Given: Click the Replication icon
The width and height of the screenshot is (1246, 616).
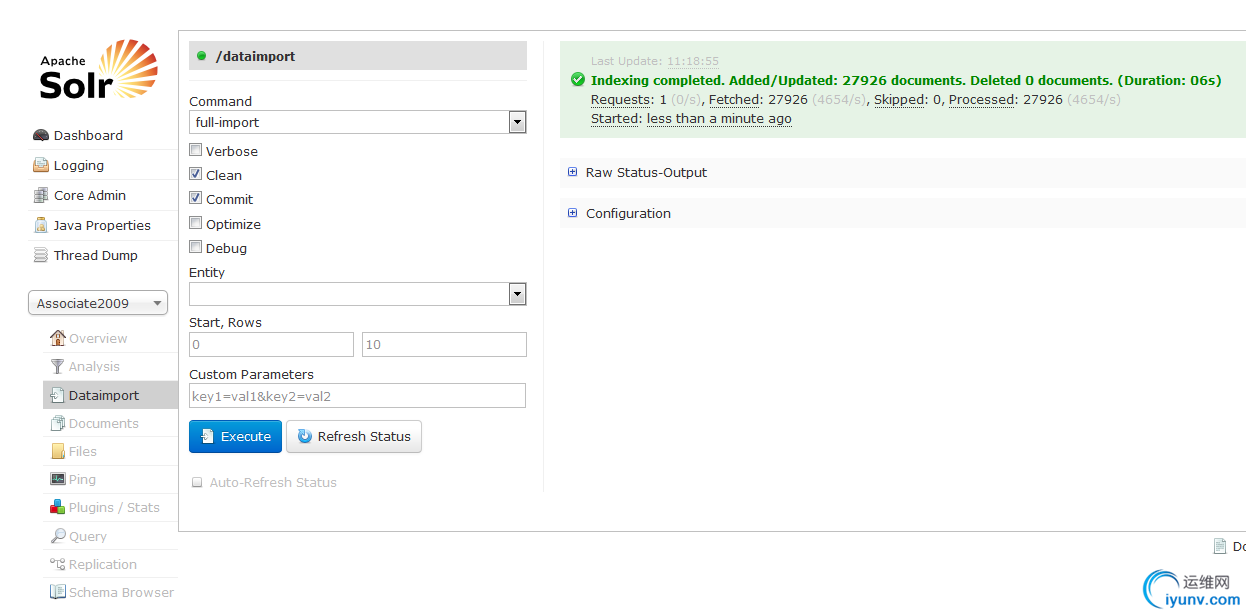Looking at the screenshot, I should pyautogui.click(x=58, y=564).
